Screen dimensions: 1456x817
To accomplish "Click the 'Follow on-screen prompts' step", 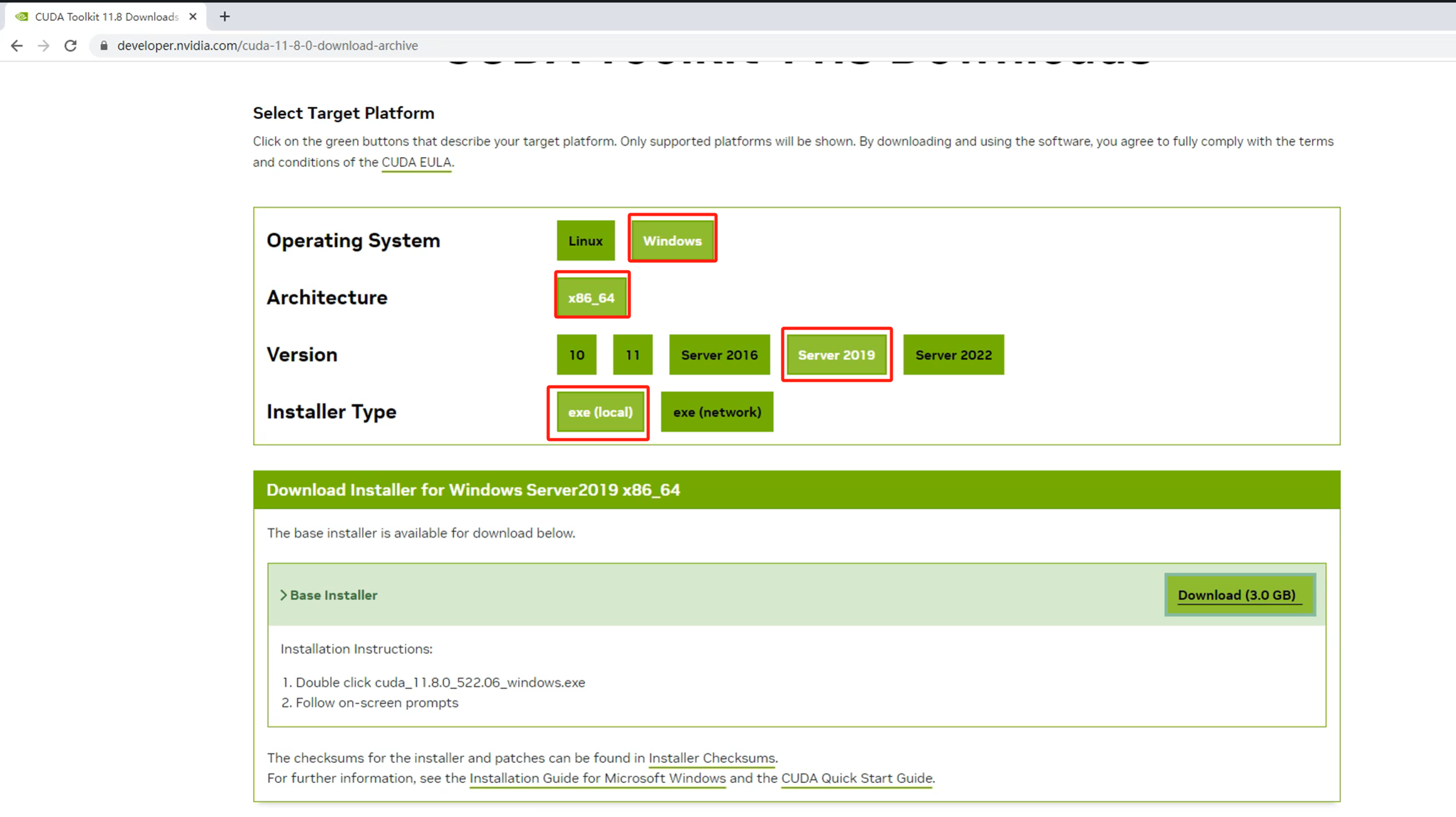I will pyautogui.click(x=377, y=703).
